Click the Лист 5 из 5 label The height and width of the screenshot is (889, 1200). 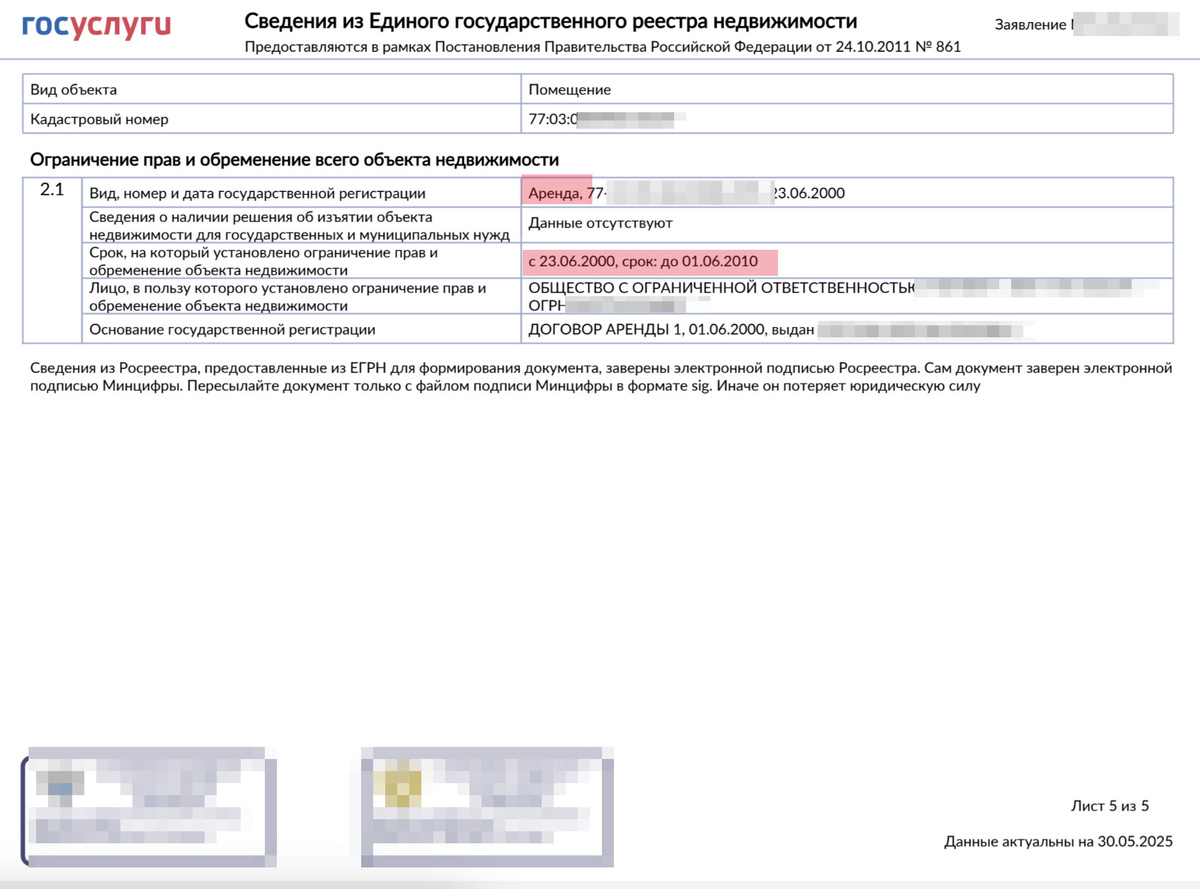coord(1108,805)
